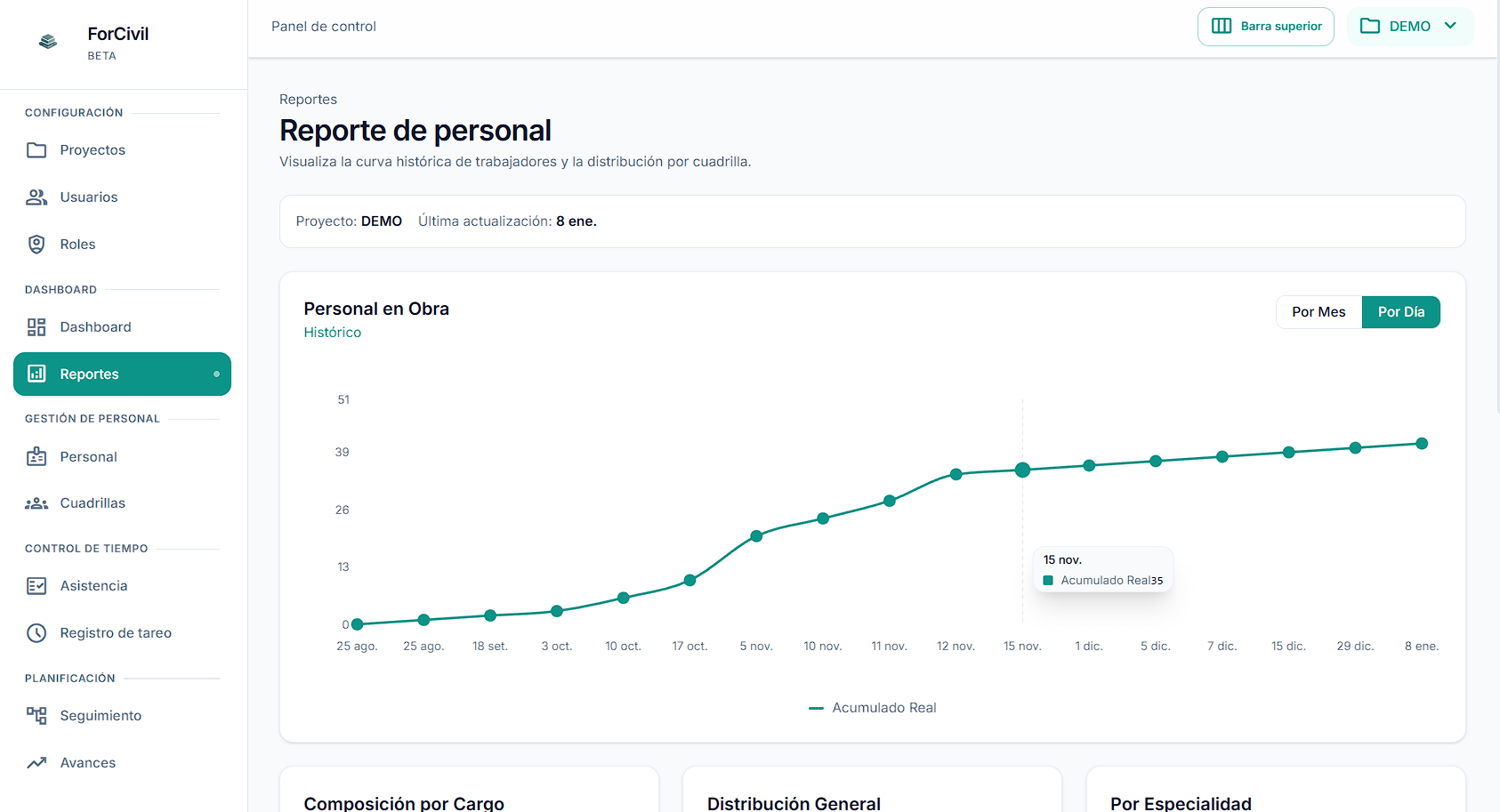Open the Seguimiento hierarchy icon

click(x=36, y=715)
